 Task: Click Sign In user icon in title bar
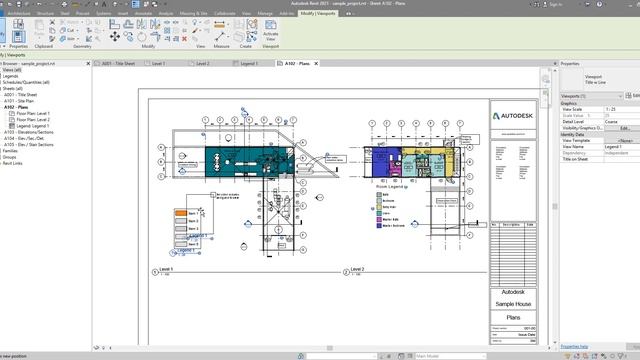pyautogui.click(x=544, y=4)
